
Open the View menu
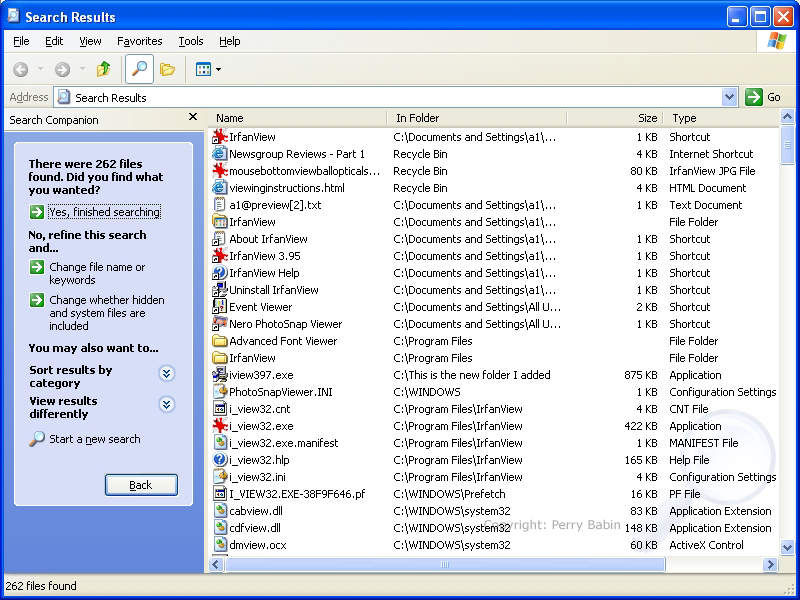click(90, 41)
